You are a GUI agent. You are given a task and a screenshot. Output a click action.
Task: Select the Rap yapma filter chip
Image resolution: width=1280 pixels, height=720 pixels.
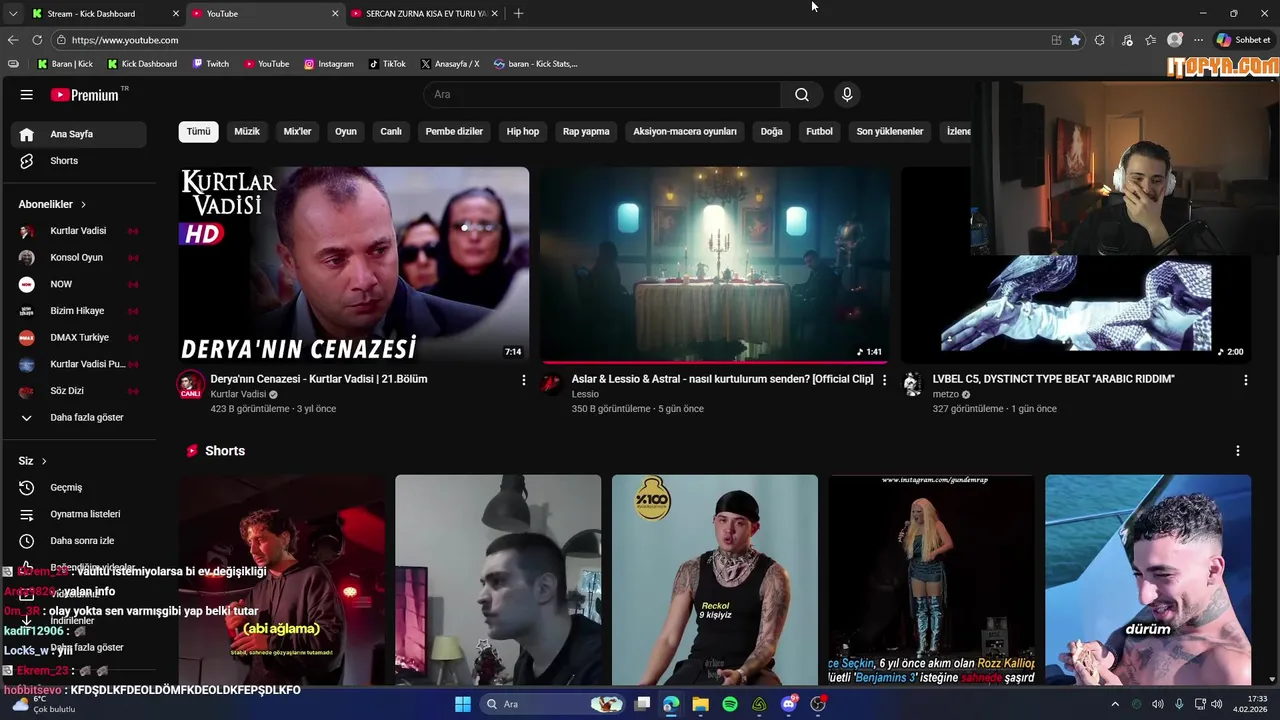coord(586,132)
